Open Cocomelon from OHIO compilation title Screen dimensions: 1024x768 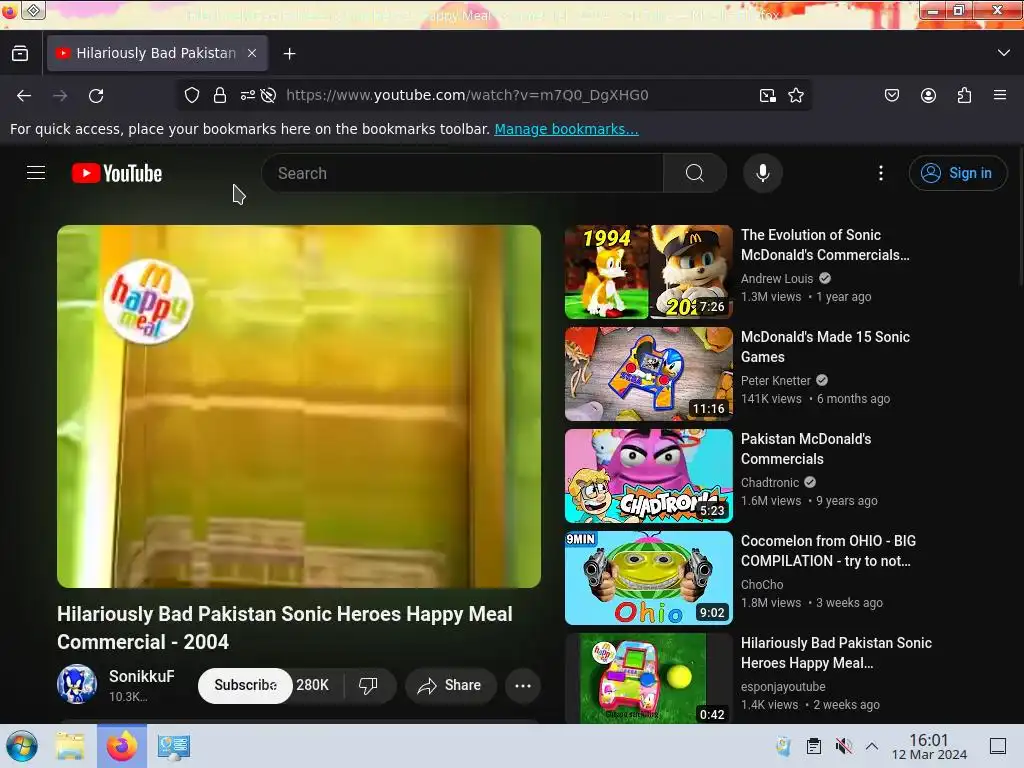click(x=828, y=551)
